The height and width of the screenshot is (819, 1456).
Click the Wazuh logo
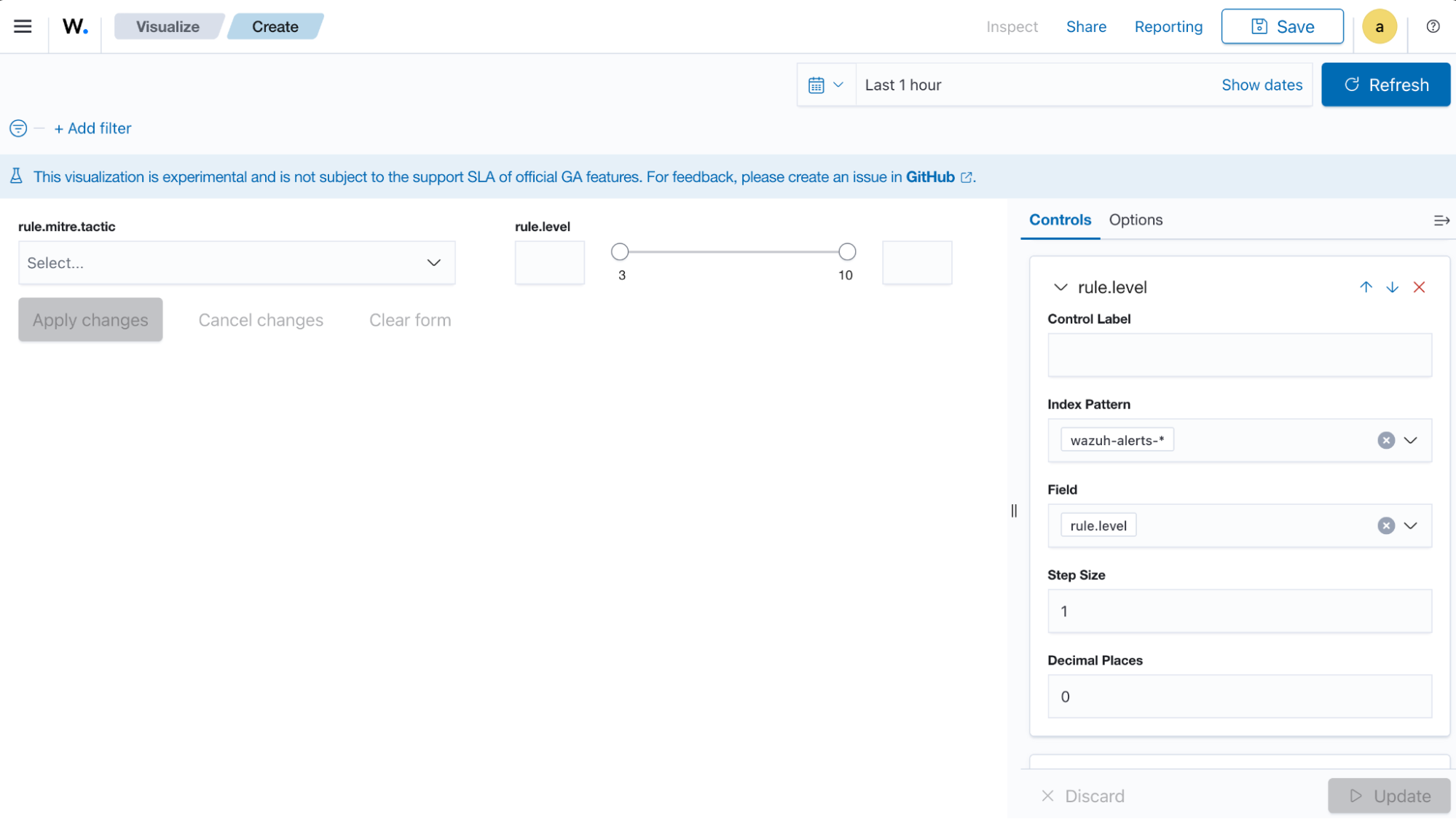point(74,26)
